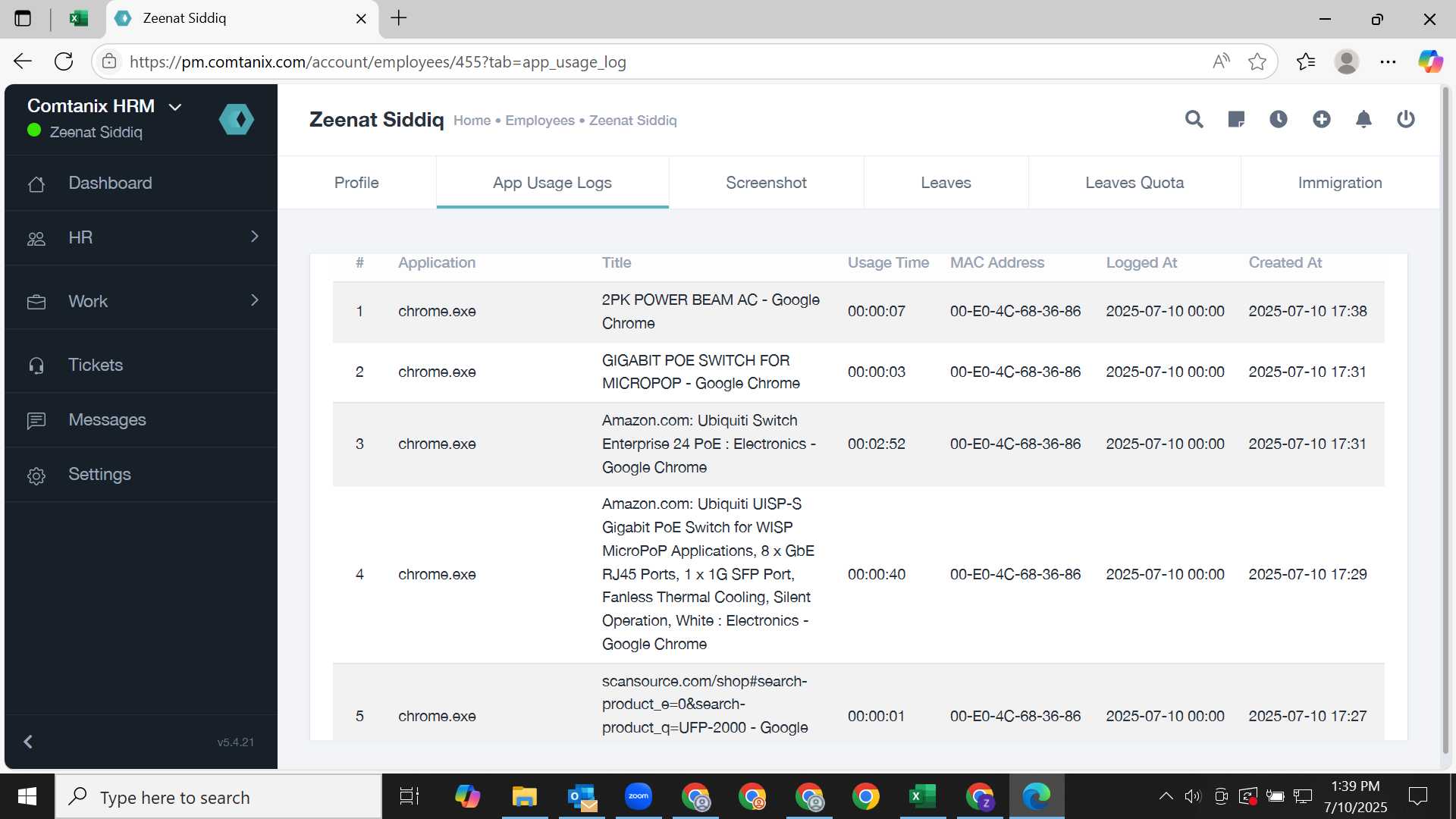
Task: Click the Application column header
Action: 437,262
